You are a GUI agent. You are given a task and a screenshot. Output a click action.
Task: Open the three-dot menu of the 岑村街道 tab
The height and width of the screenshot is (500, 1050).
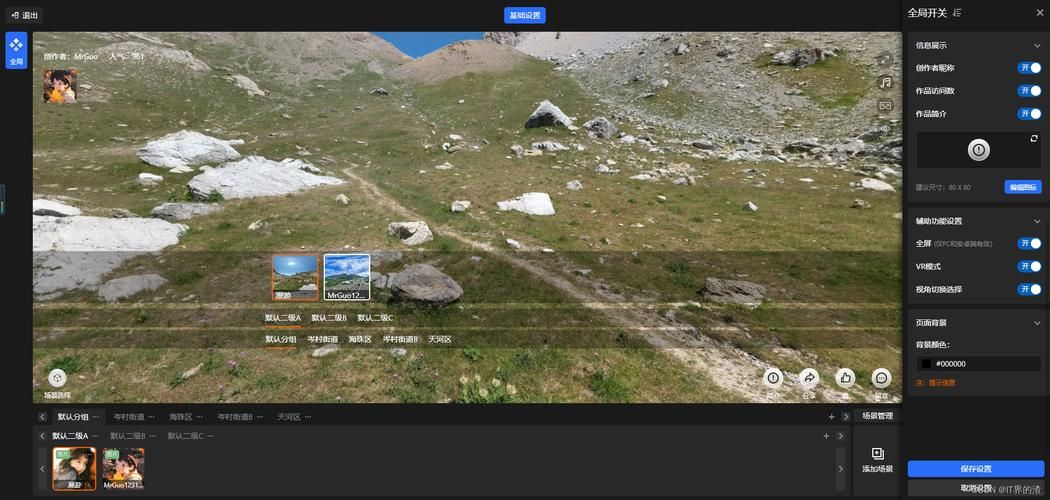point(151,417)
